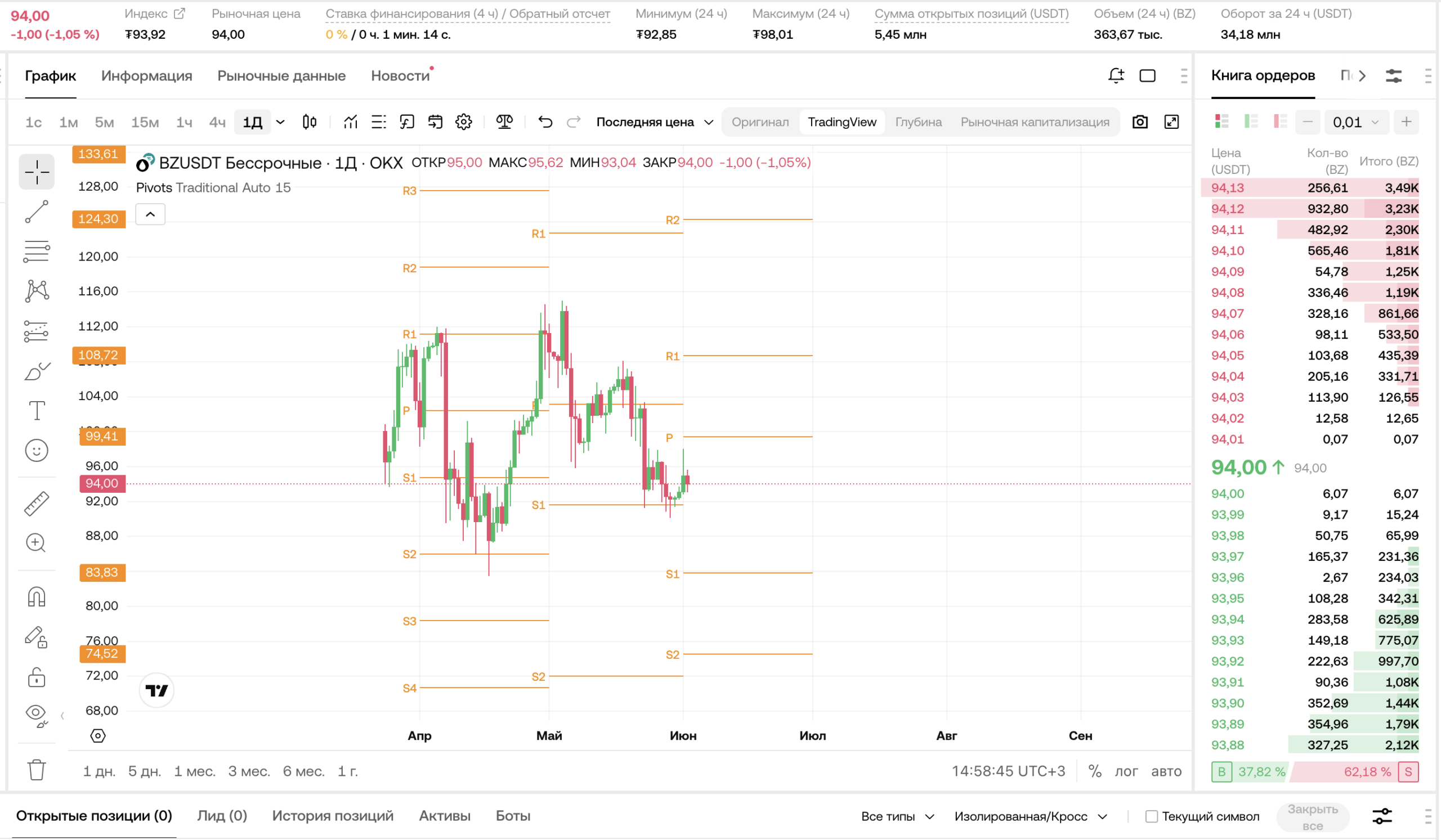
Task: Expand chart to fullscreen
Action: click(x=1172, y=122)
